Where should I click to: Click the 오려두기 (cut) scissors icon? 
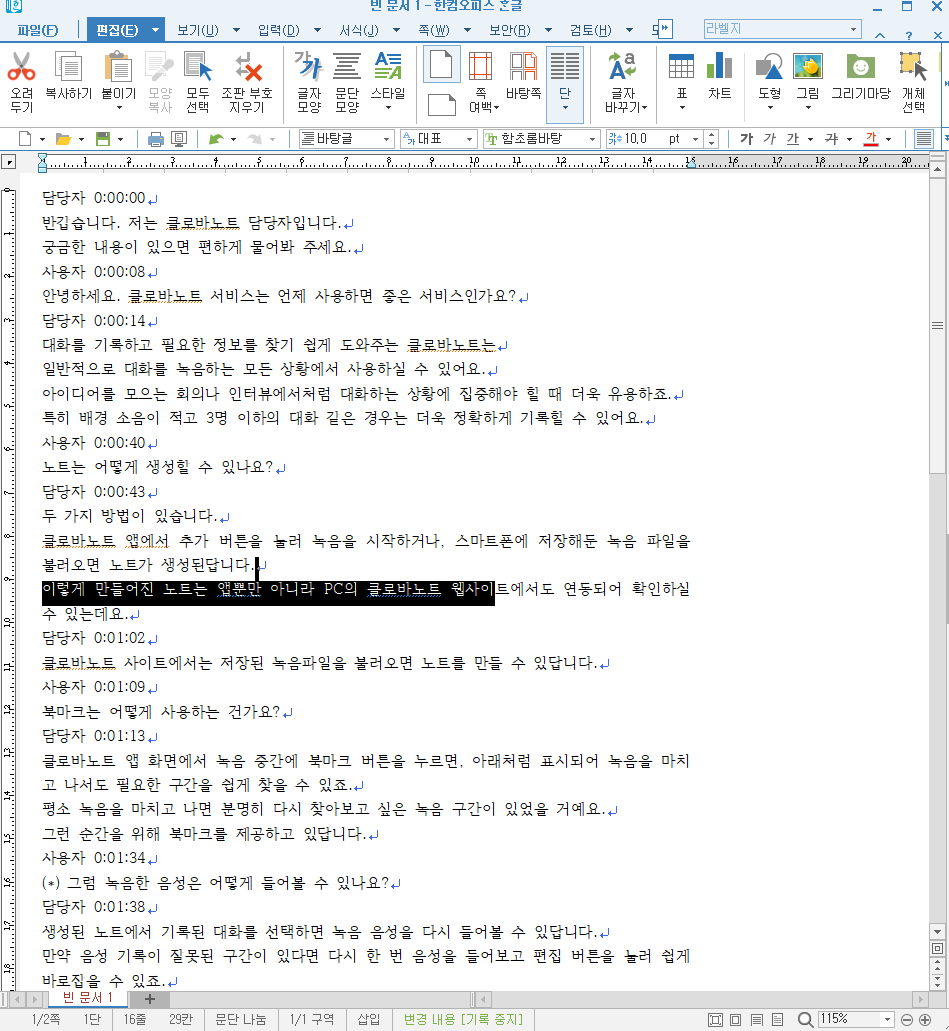click(22, 68)
